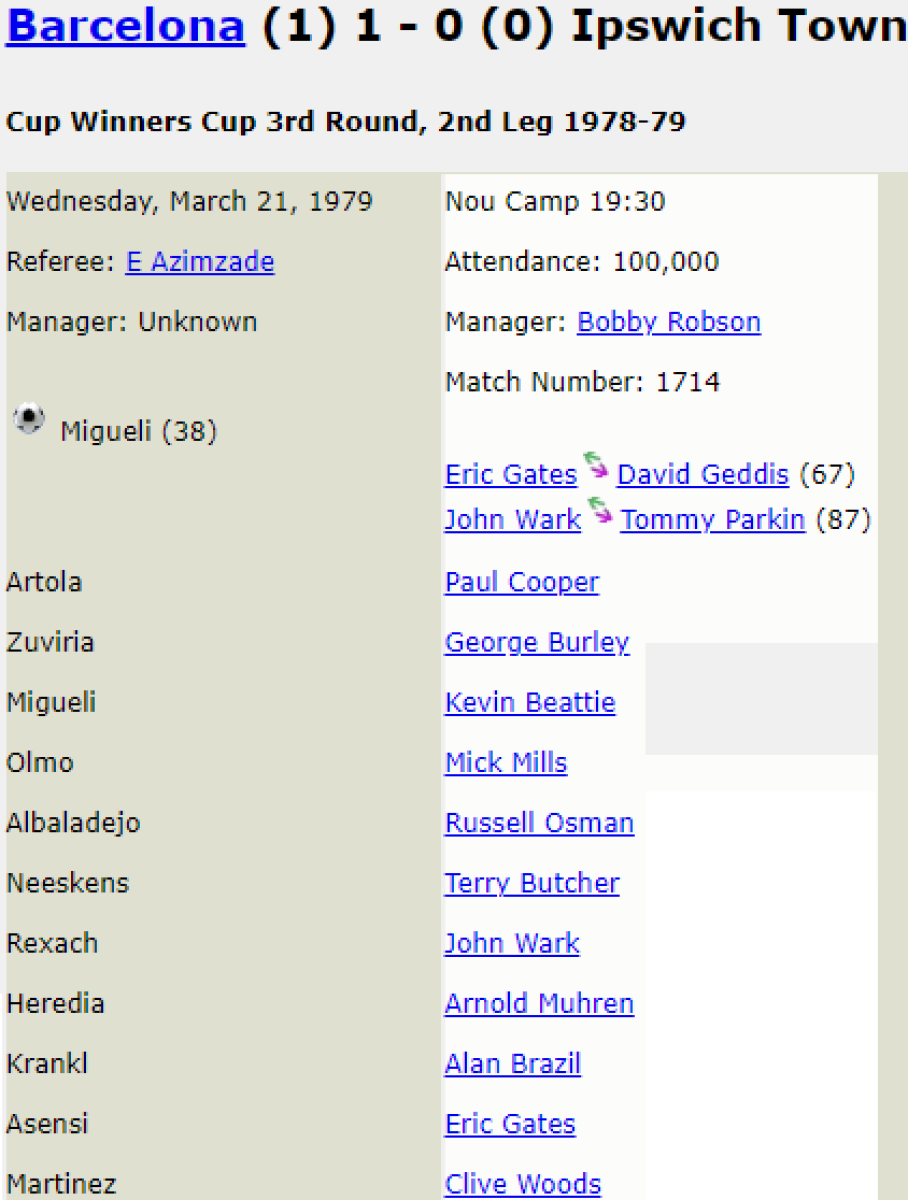
Task: Click the football goal icon beside Migueli
Action: (x=30, y=418)
